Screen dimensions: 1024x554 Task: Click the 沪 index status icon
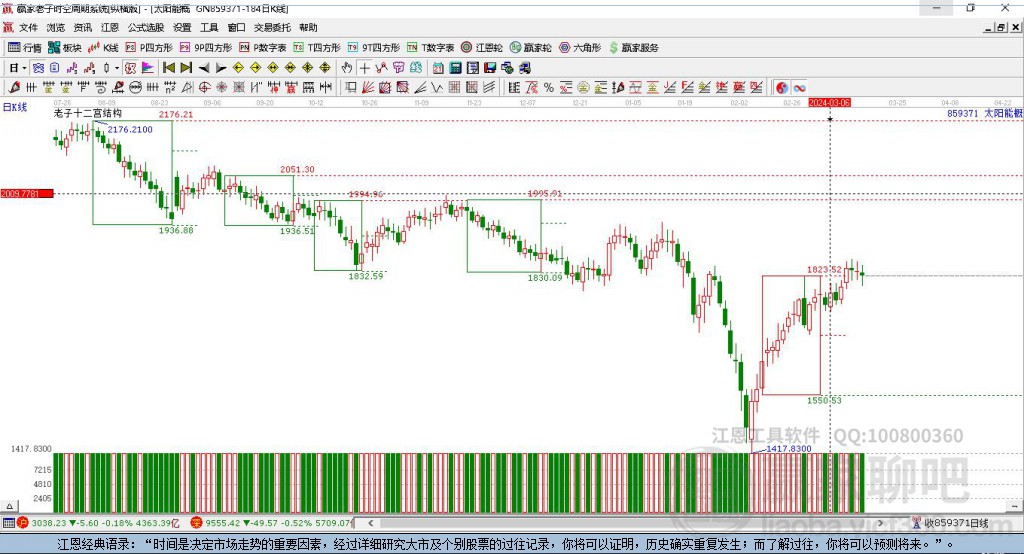pyautogui.click(x=23, y=523)
